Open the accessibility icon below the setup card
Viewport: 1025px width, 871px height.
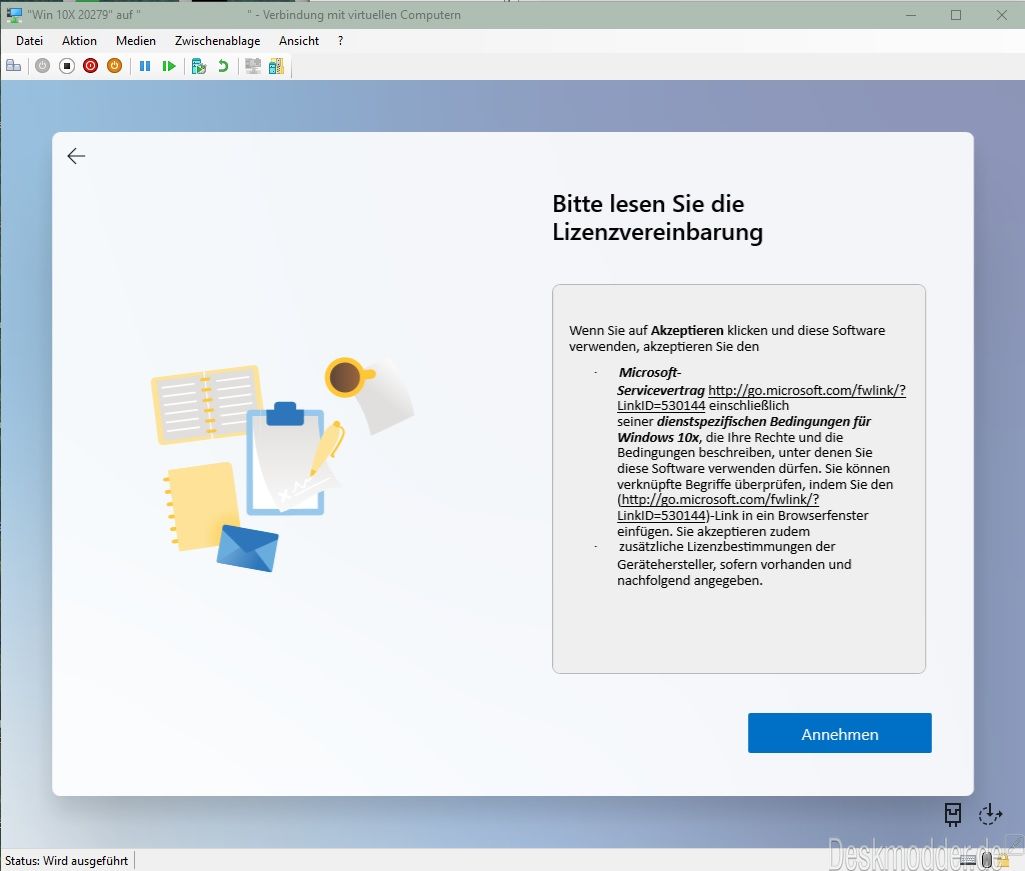click(x=990, y=814)
